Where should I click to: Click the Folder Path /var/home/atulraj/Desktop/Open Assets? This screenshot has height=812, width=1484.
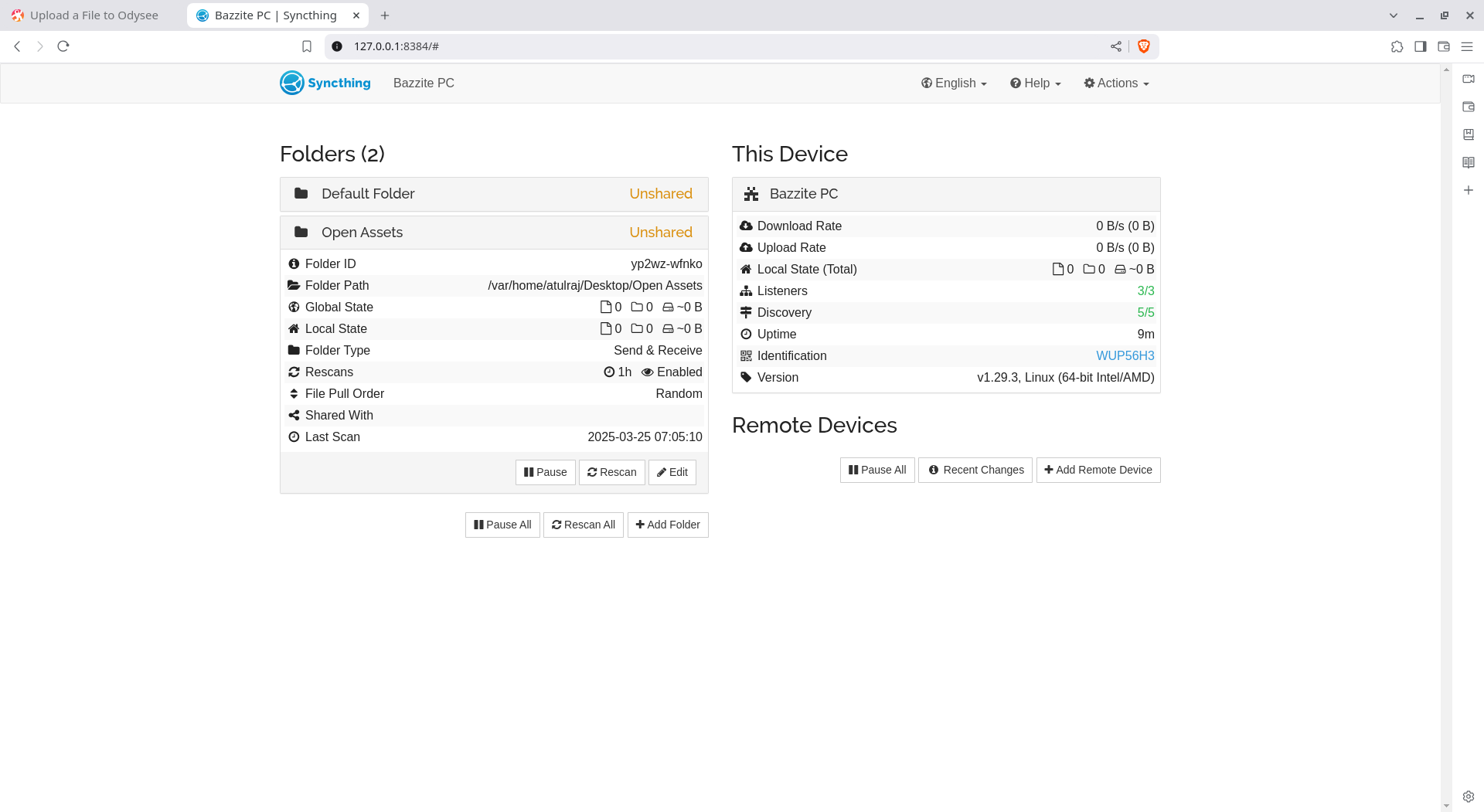tap(595, 285)
